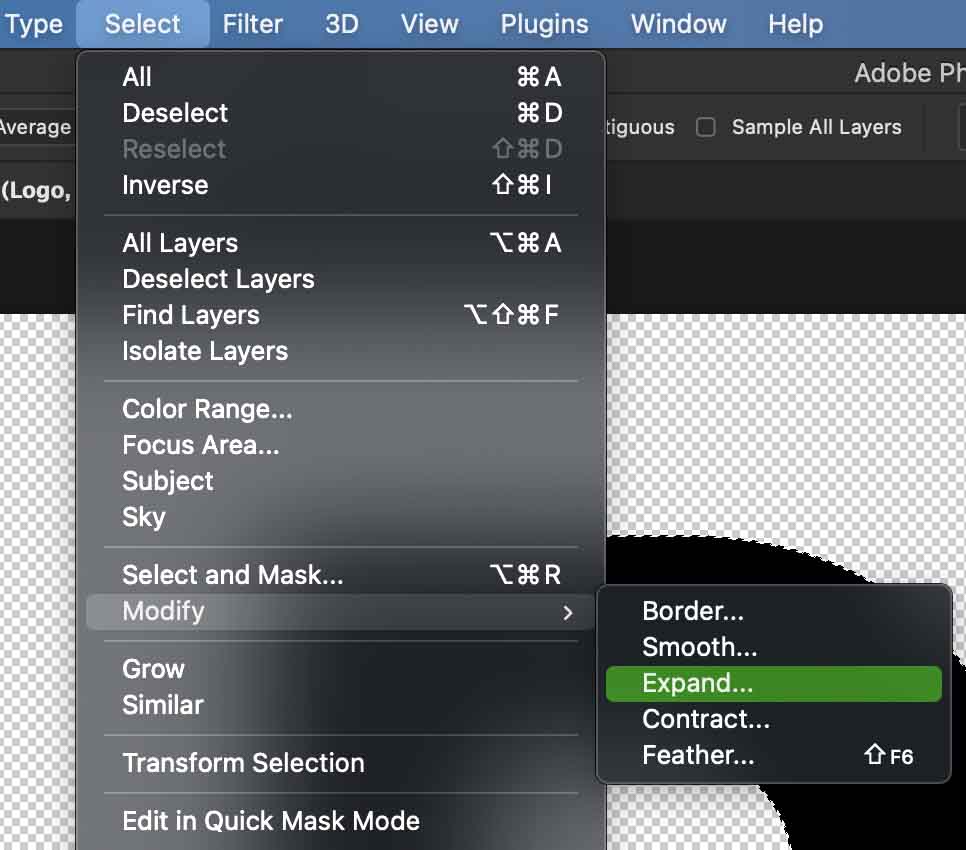The image size is (966, 850).
Task: Open the Plugins menu
Action: pyautogui.click(x=544, y=24)
